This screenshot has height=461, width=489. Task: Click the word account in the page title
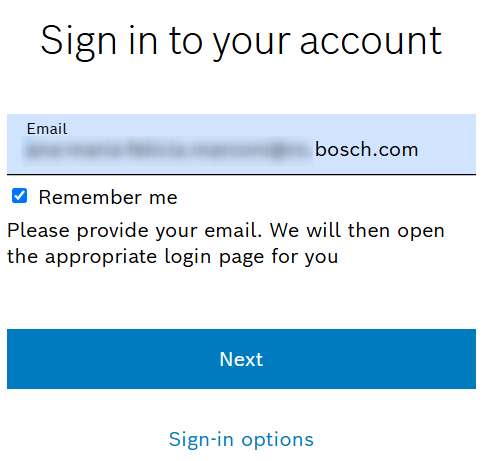pos(371,42)
